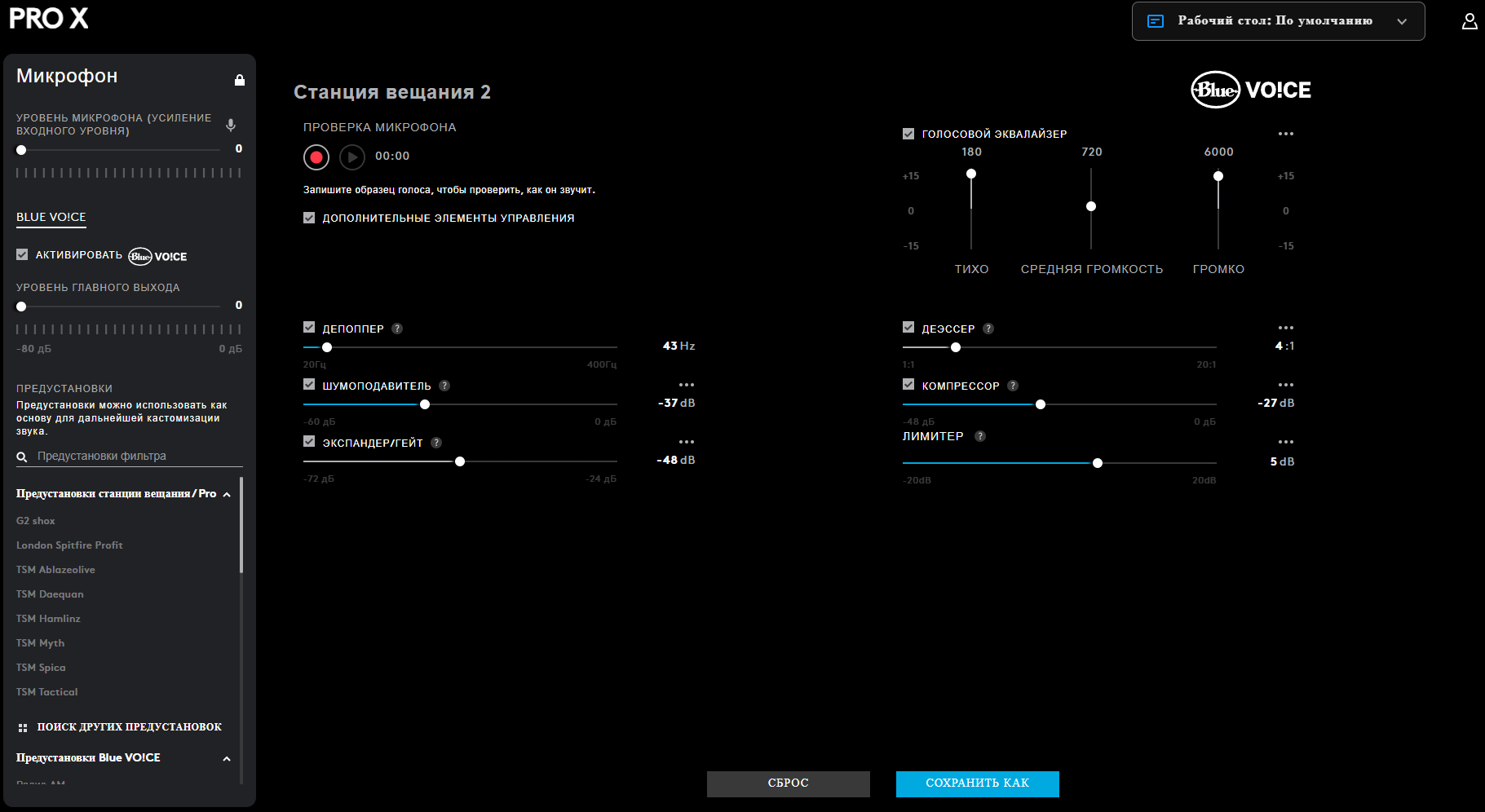Image resolution: width=1485 pixels, height=812 pixels.
Task: Click the УРОВЕНЬ ГЛАВНОГО ВЫХОДА slider handle
Action: [x=21, y=307]
